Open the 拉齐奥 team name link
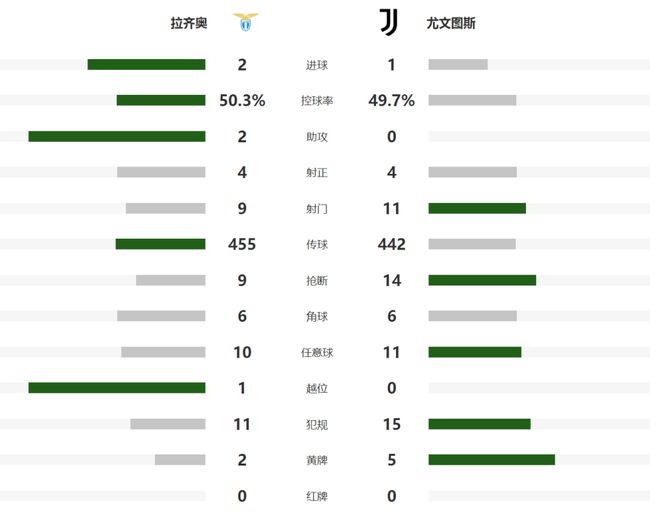Screen dimensions: 660x513 pos(189,23)
